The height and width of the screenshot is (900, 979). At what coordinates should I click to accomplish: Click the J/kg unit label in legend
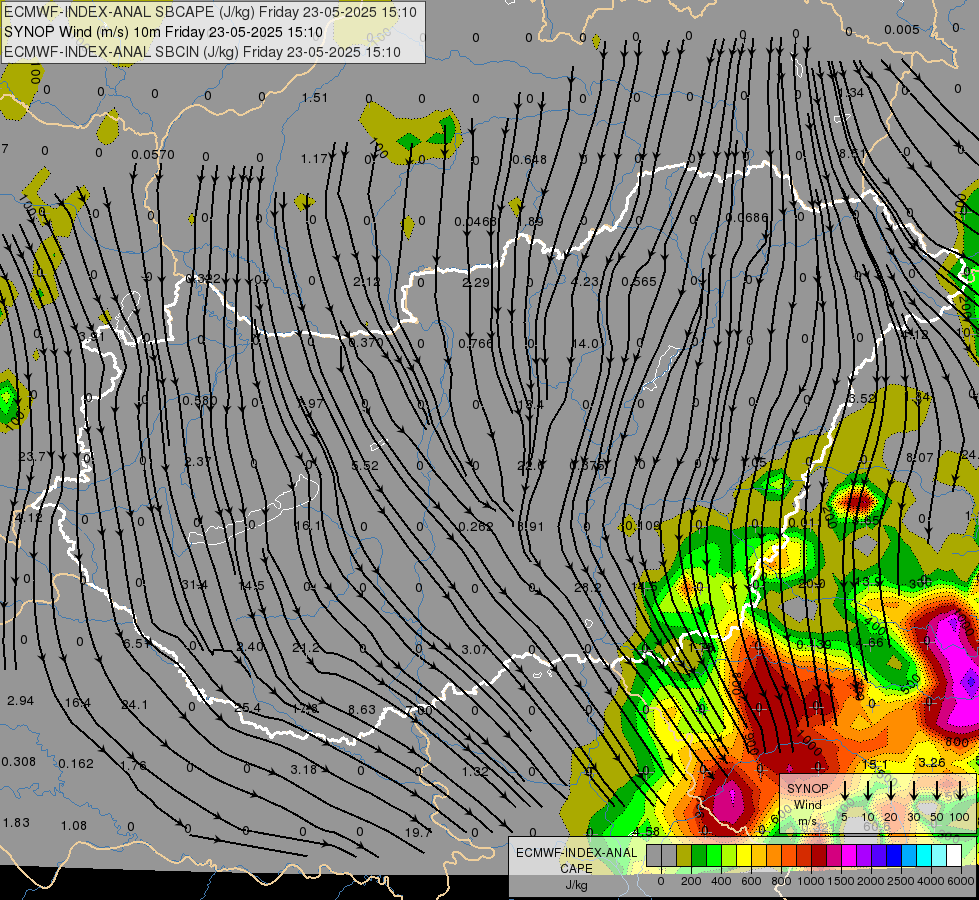(576, 885)
